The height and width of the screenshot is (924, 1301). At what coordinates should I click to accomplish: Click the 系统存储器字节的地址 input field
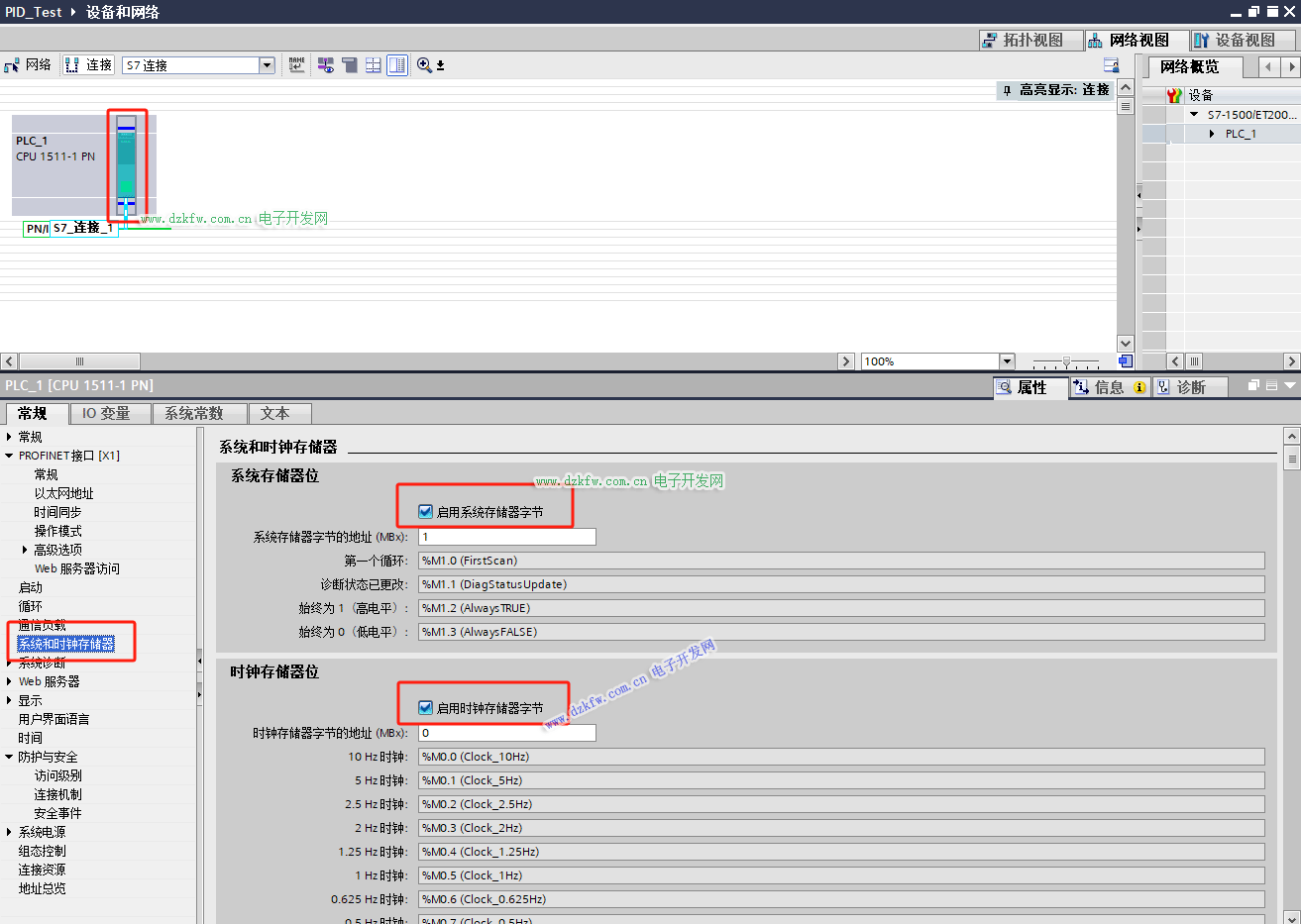(506, 537)
